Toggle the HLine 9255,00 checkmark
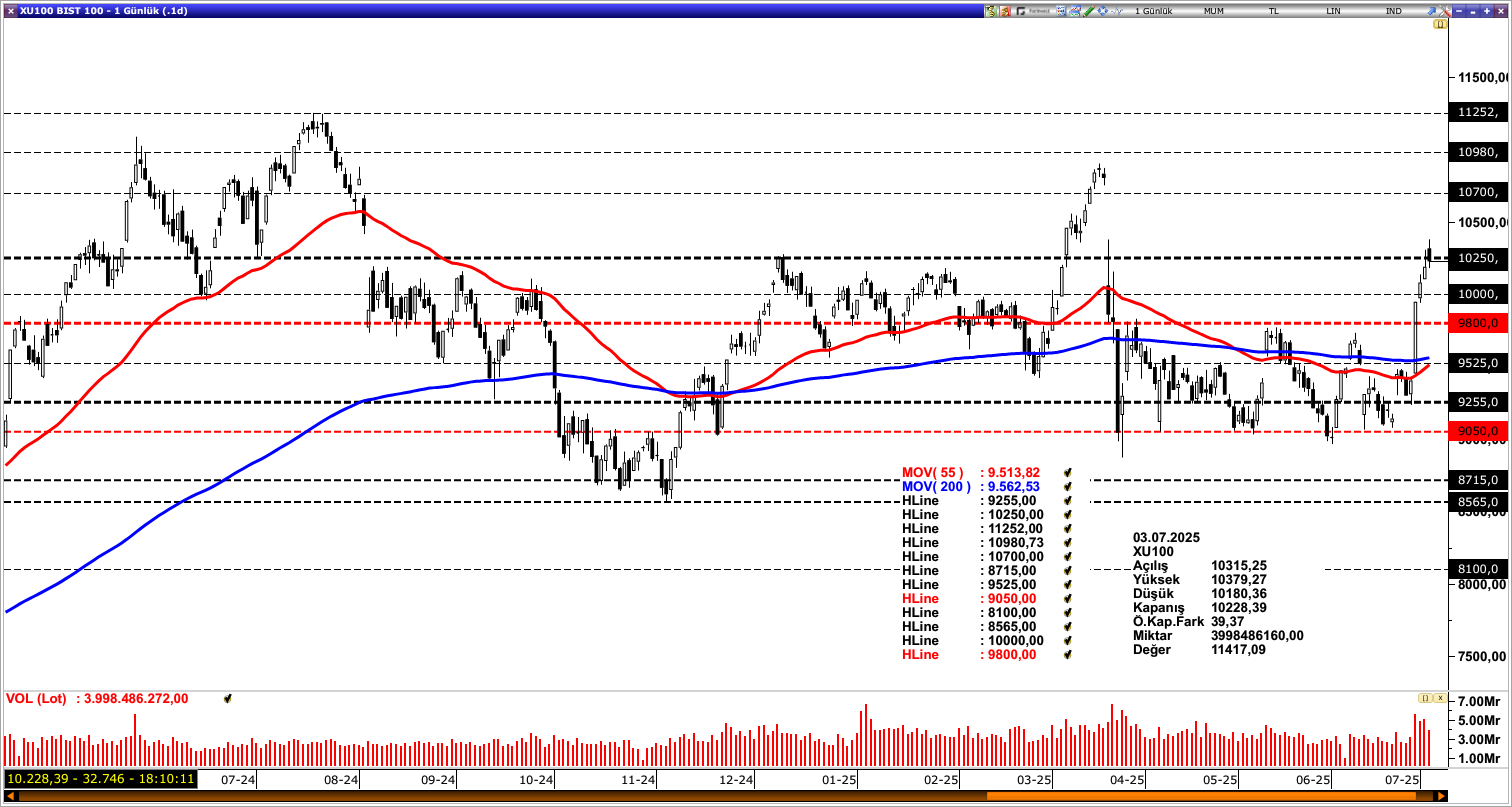The height and width of the screenshot is (807, 1512). pos(1068,500)
